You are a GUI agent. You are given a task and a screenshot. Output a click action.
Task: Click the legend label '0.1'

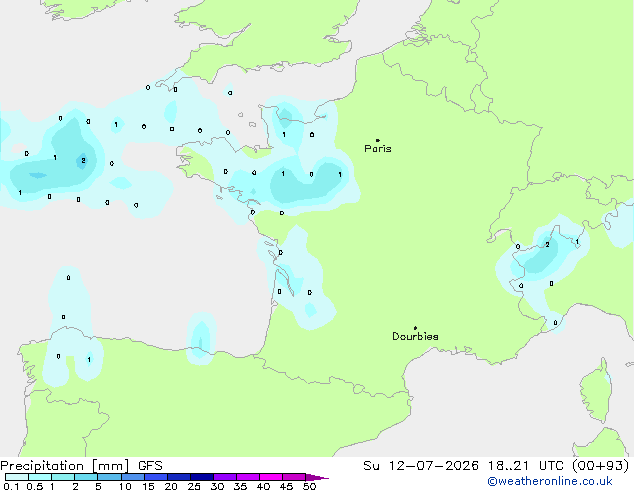click(11, 486)
